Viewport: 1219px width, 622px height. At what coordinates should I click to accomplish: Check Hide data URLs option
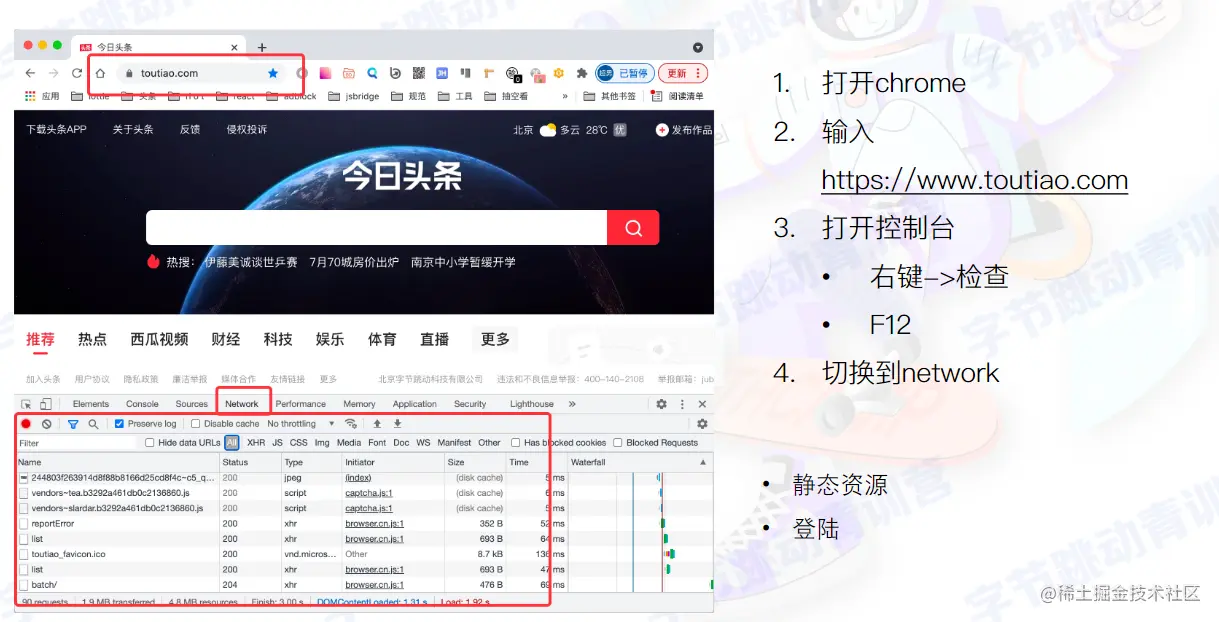(x=150, y=443)
